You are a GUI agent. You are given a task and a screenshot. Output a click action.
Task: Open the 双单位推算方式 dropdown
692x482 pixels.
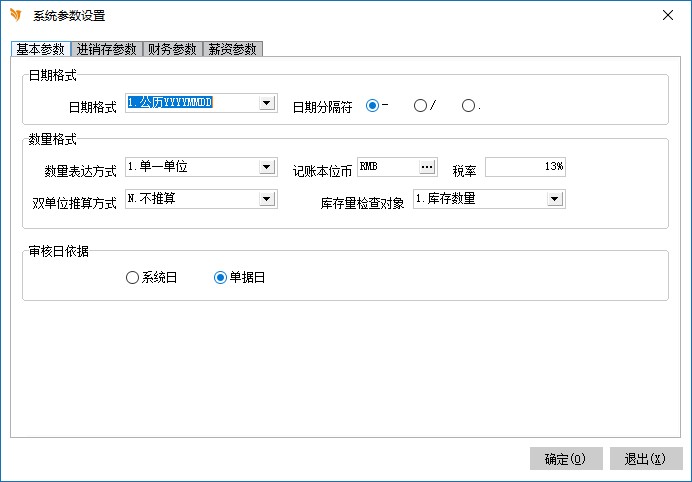[x=266, y=199]
